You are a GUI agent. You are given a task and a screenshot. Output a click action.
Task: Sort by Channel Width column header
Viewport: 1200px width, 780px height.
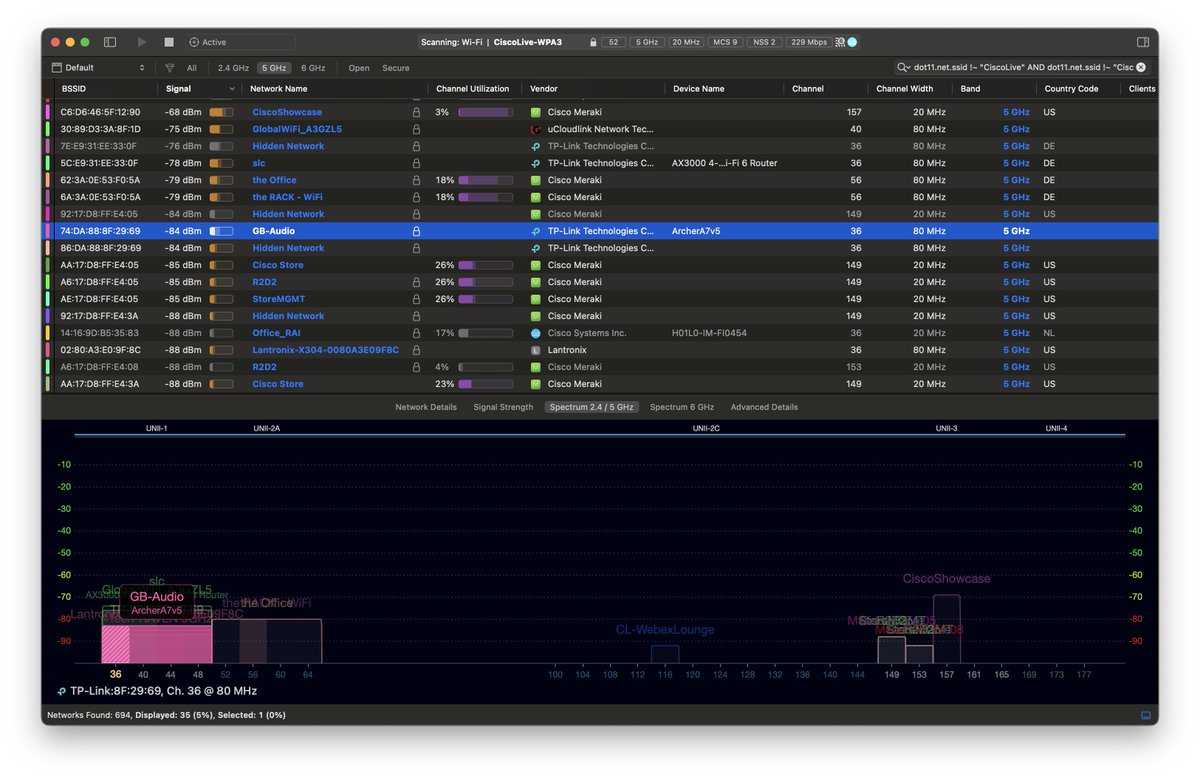click(905, 89)
